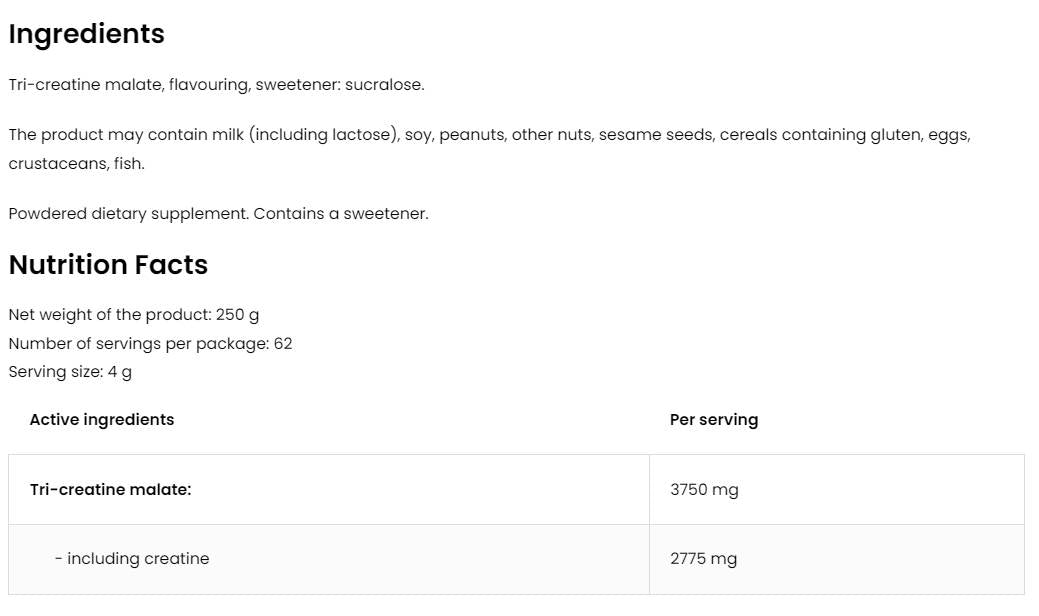1039x616 pixels.
Task: Click the 'Number of servings per package: 62' line
Action: [x=150, y=344]
